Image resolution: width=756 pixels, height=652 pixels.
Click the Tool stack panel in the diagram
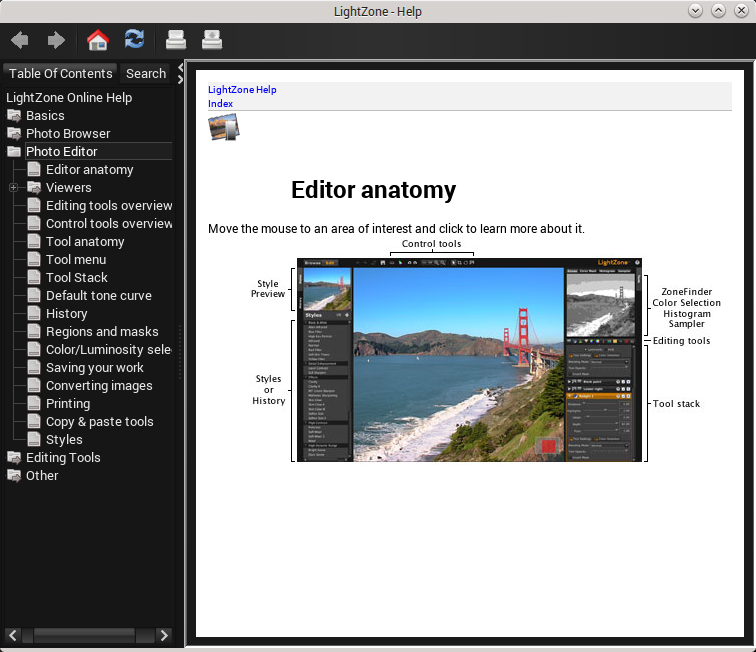(x=600, y=403)
